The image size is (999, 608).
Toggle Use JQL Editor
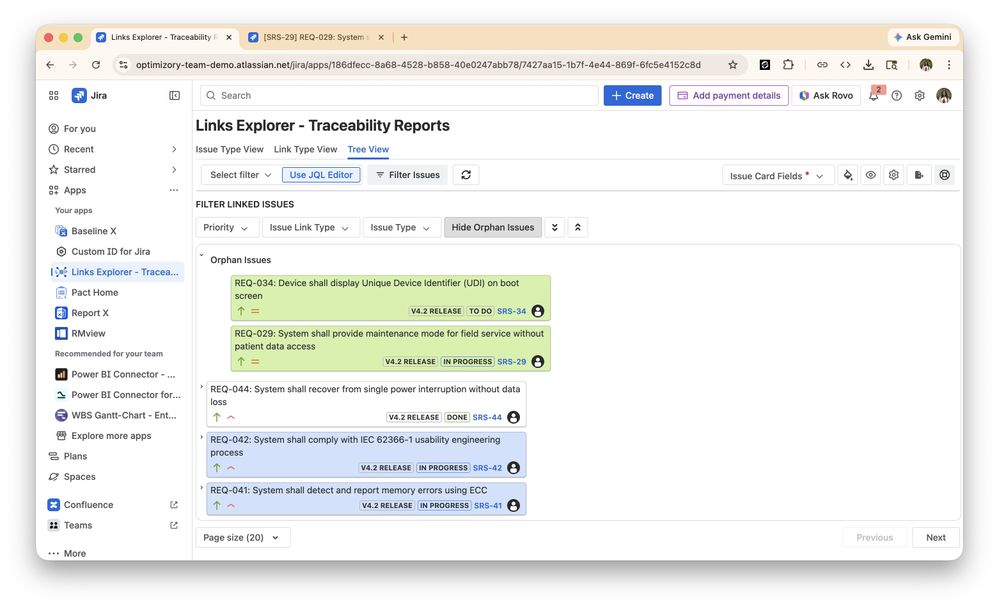(x=321, y=175)
